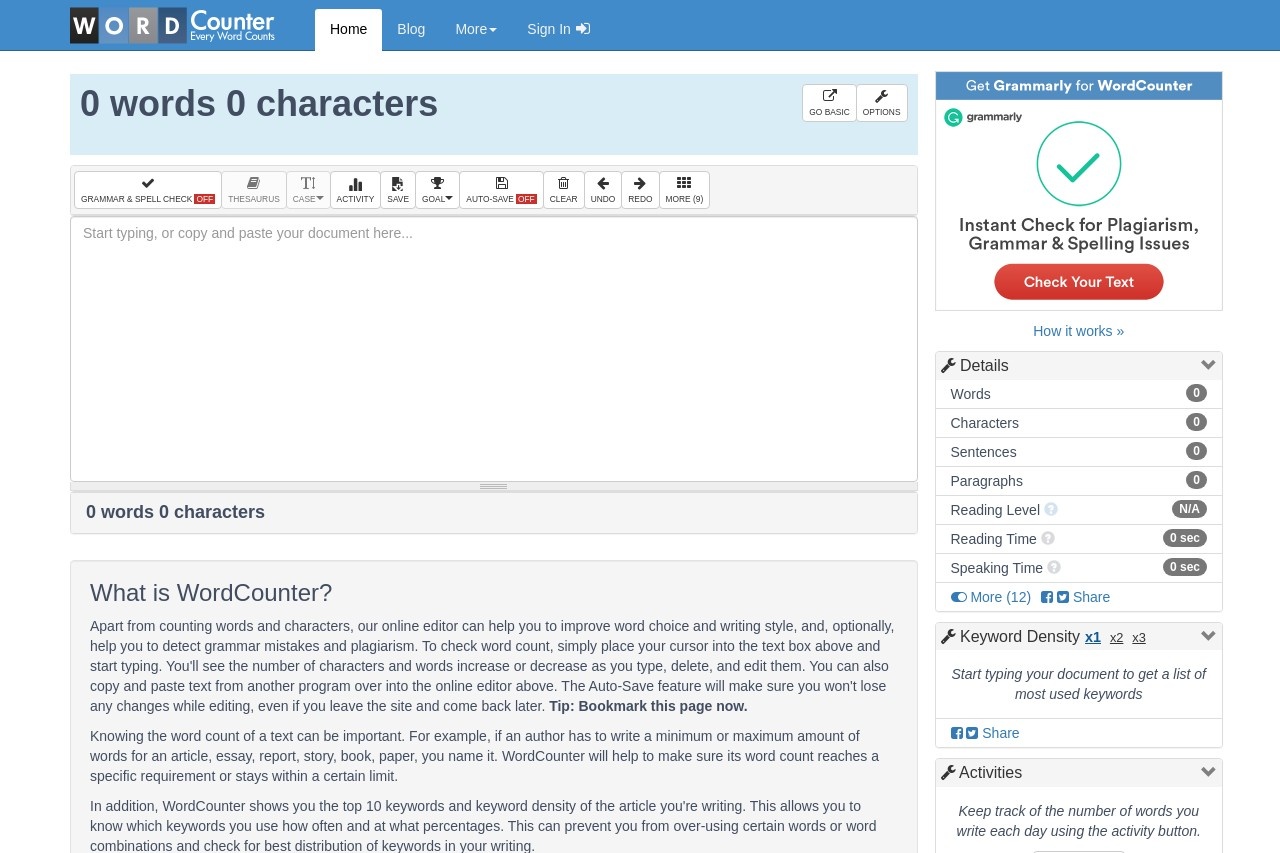The width and height of the screenshot is (1280, 853).
Task: Open the Goal dropdown
Action: [437, 189]
